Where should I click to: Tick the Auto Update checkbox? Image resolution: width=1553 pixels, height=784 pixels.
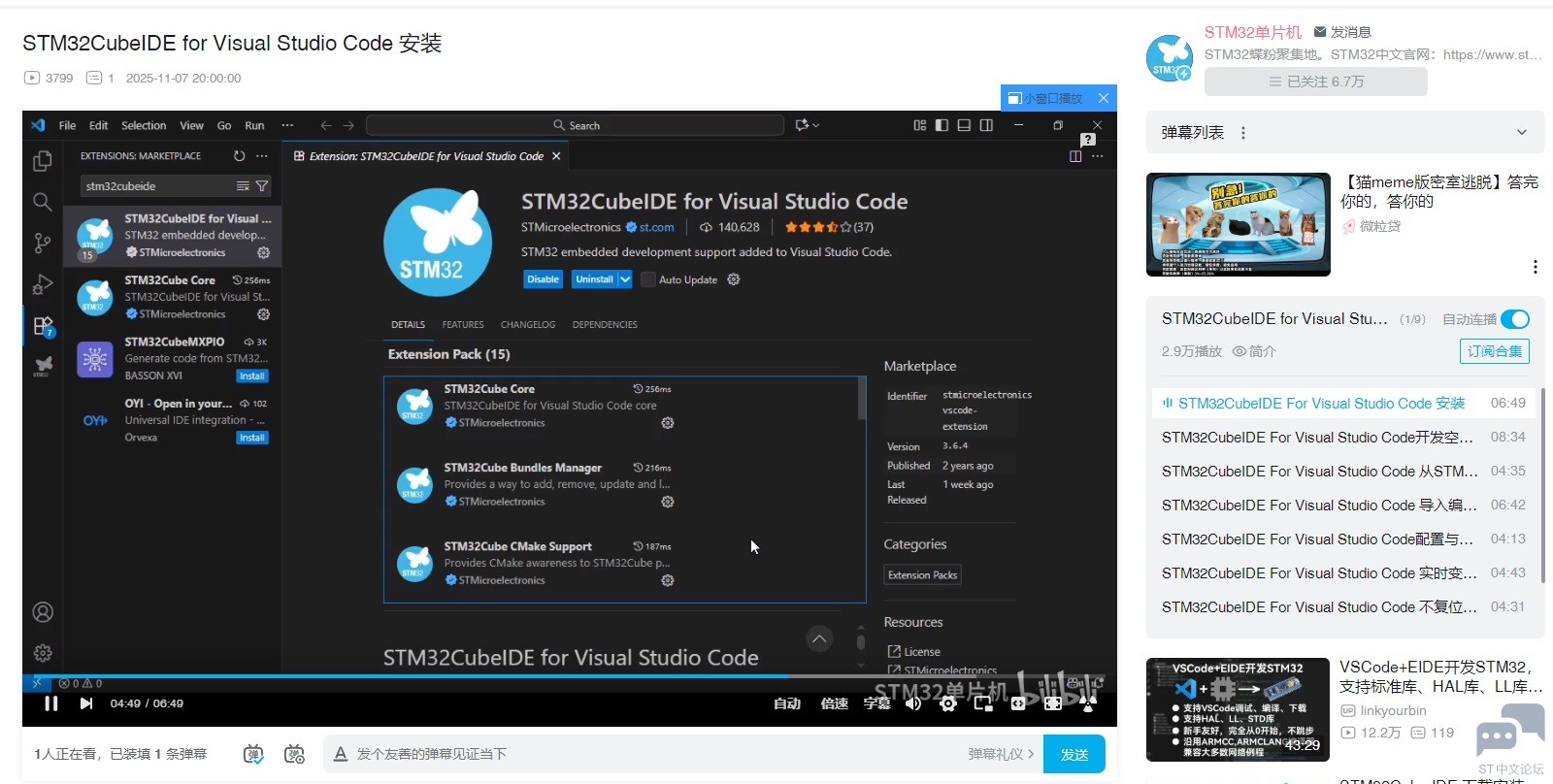[x=649, y=279]
